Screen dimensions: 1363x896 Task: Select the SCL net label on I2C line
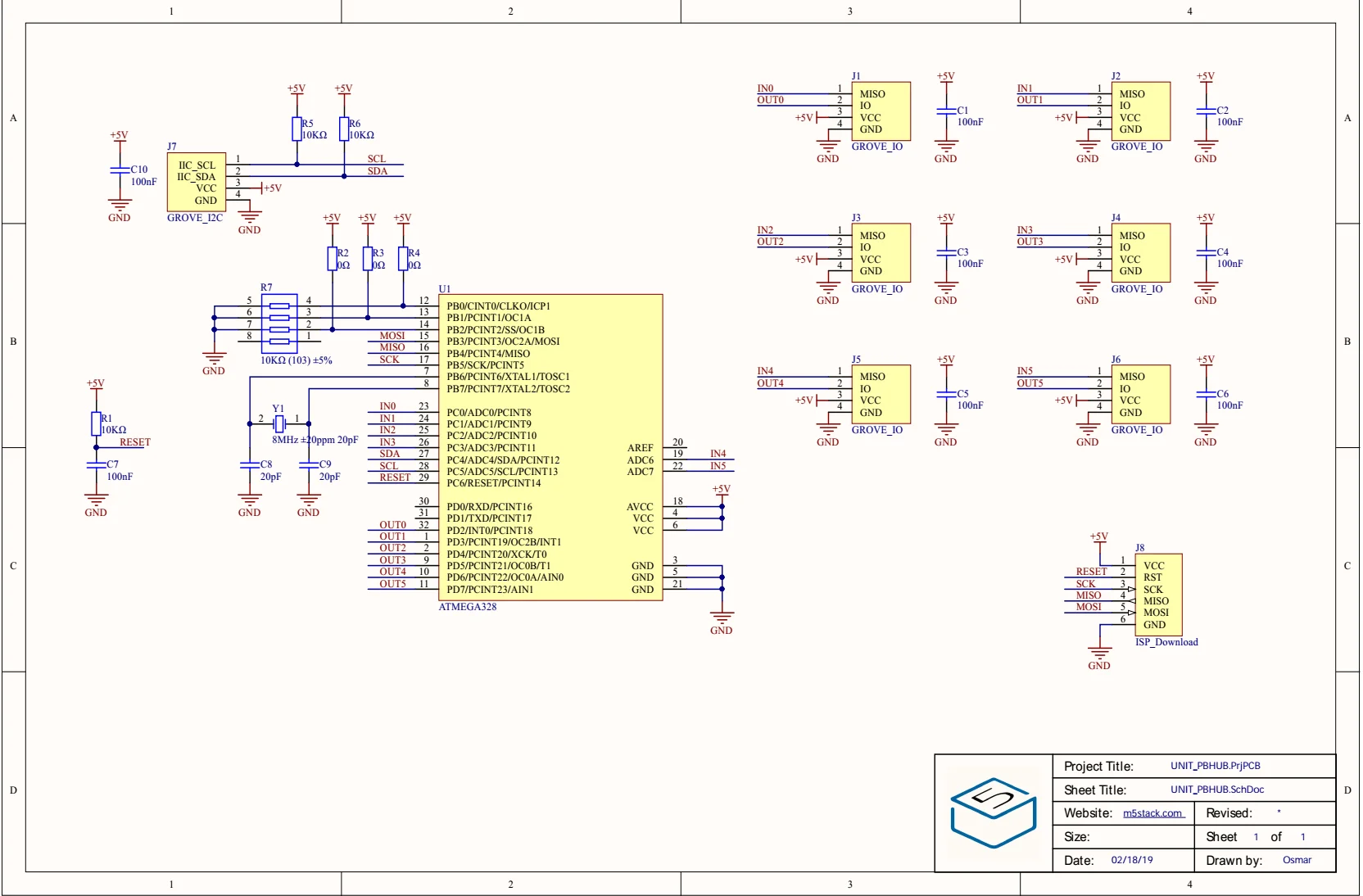click(377, 159)
